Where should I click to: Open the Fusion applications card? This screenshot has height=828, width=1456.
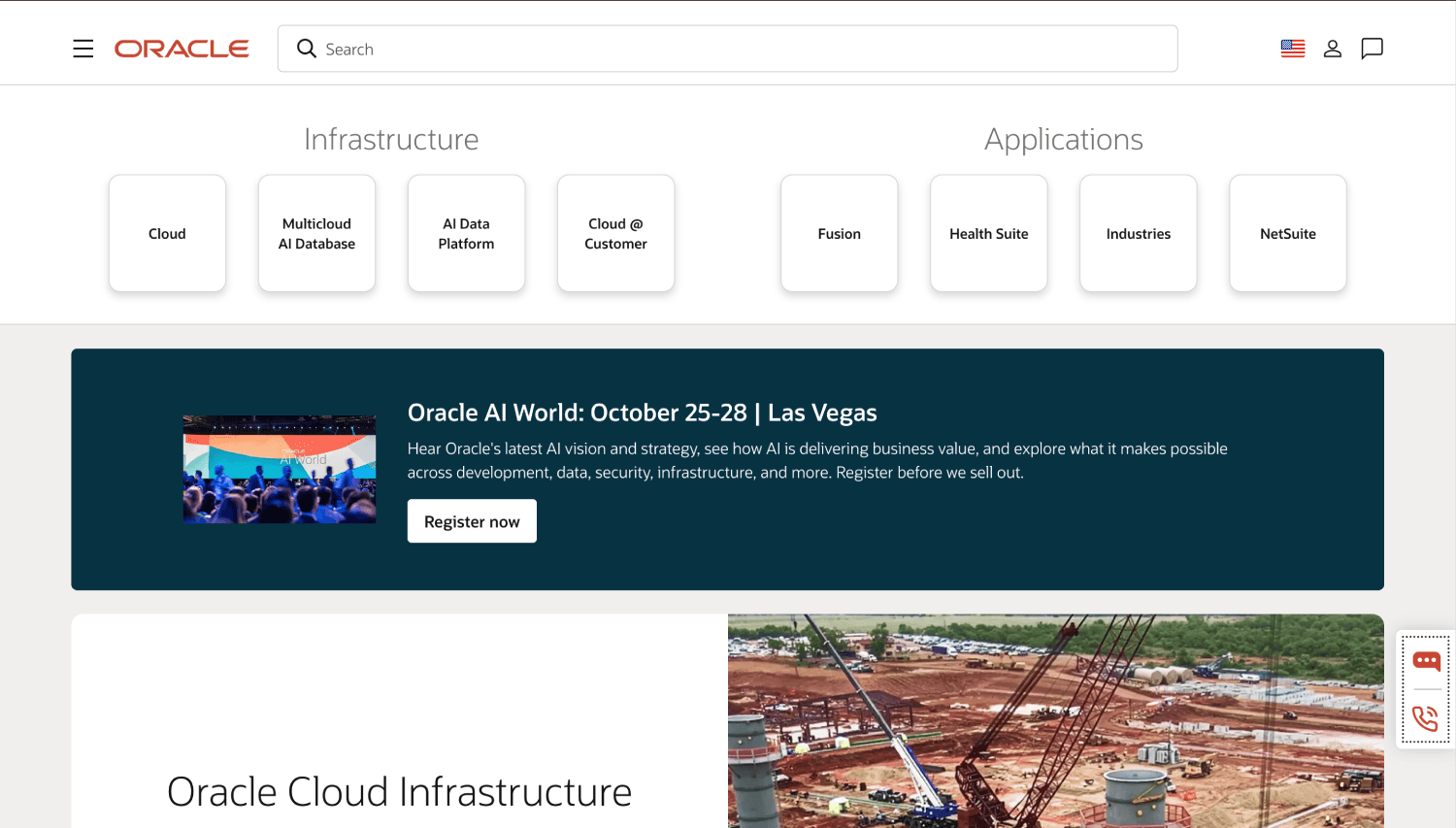[840, 233]
